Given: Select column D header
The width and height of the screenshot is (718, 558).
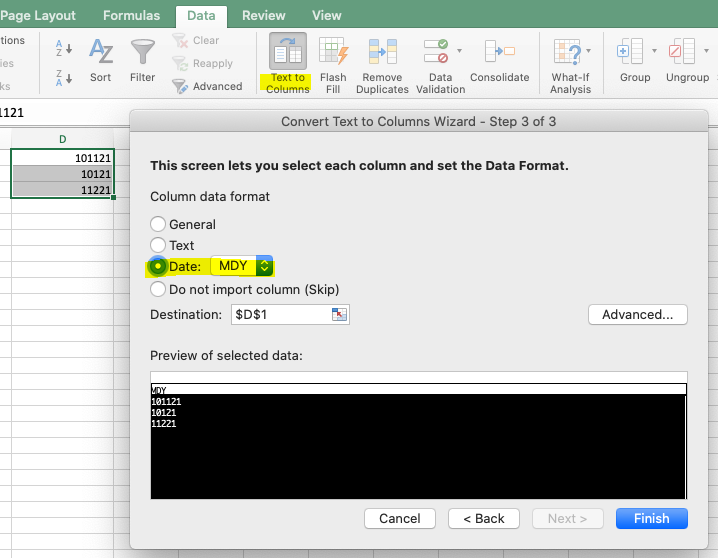Looking at the screenshot, I should pyautogui.click(x=63, y=139).
